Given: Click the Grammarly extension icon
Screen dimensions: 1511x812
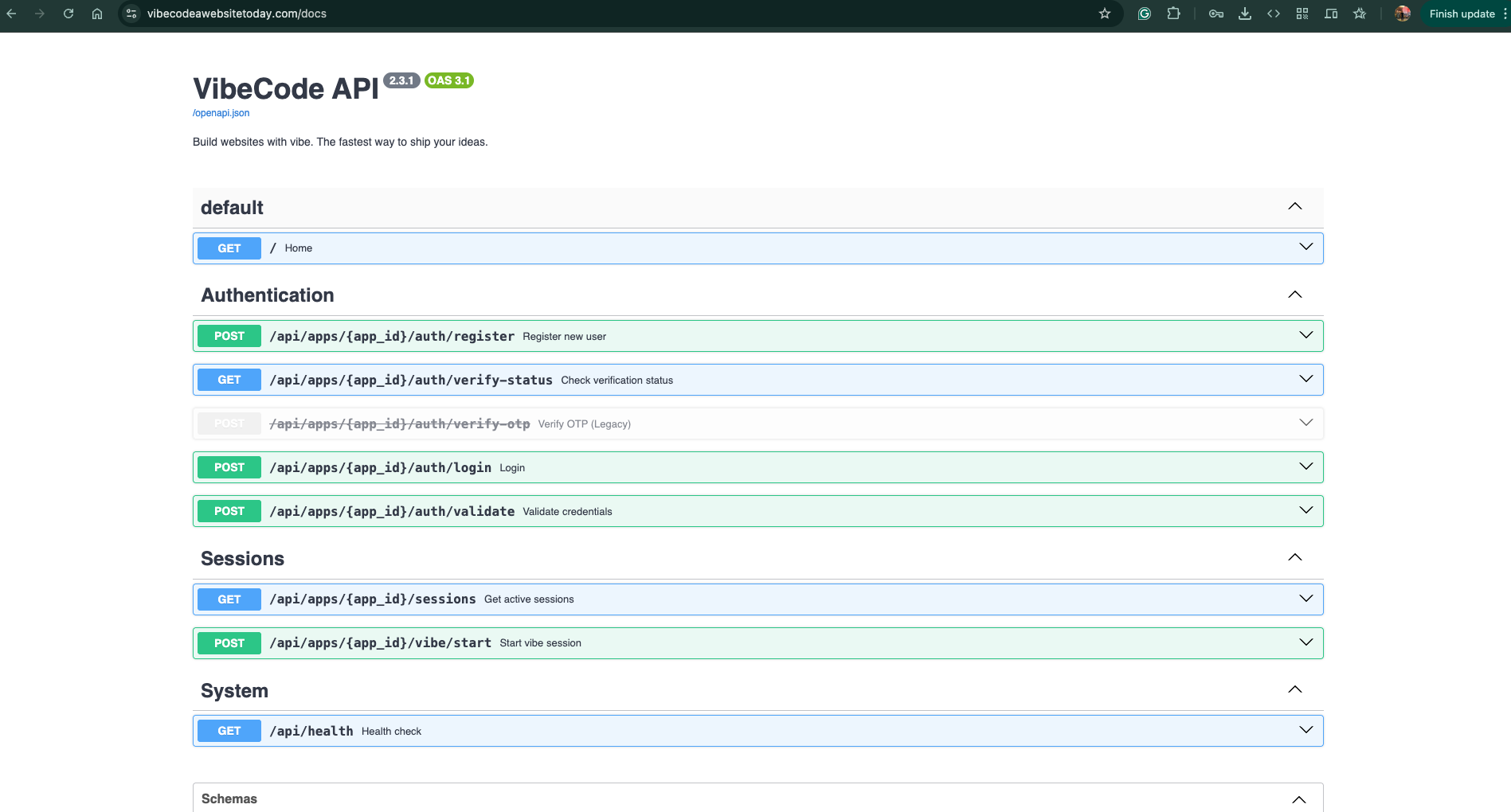Looking at the screenshot, I should click(1144, 14).
